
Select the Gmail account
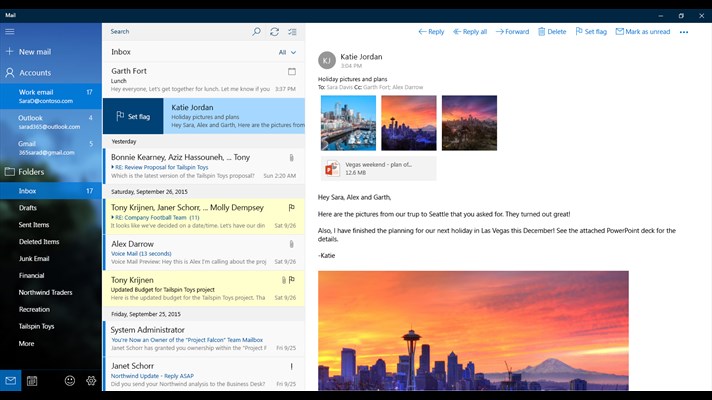pos(51,148)
